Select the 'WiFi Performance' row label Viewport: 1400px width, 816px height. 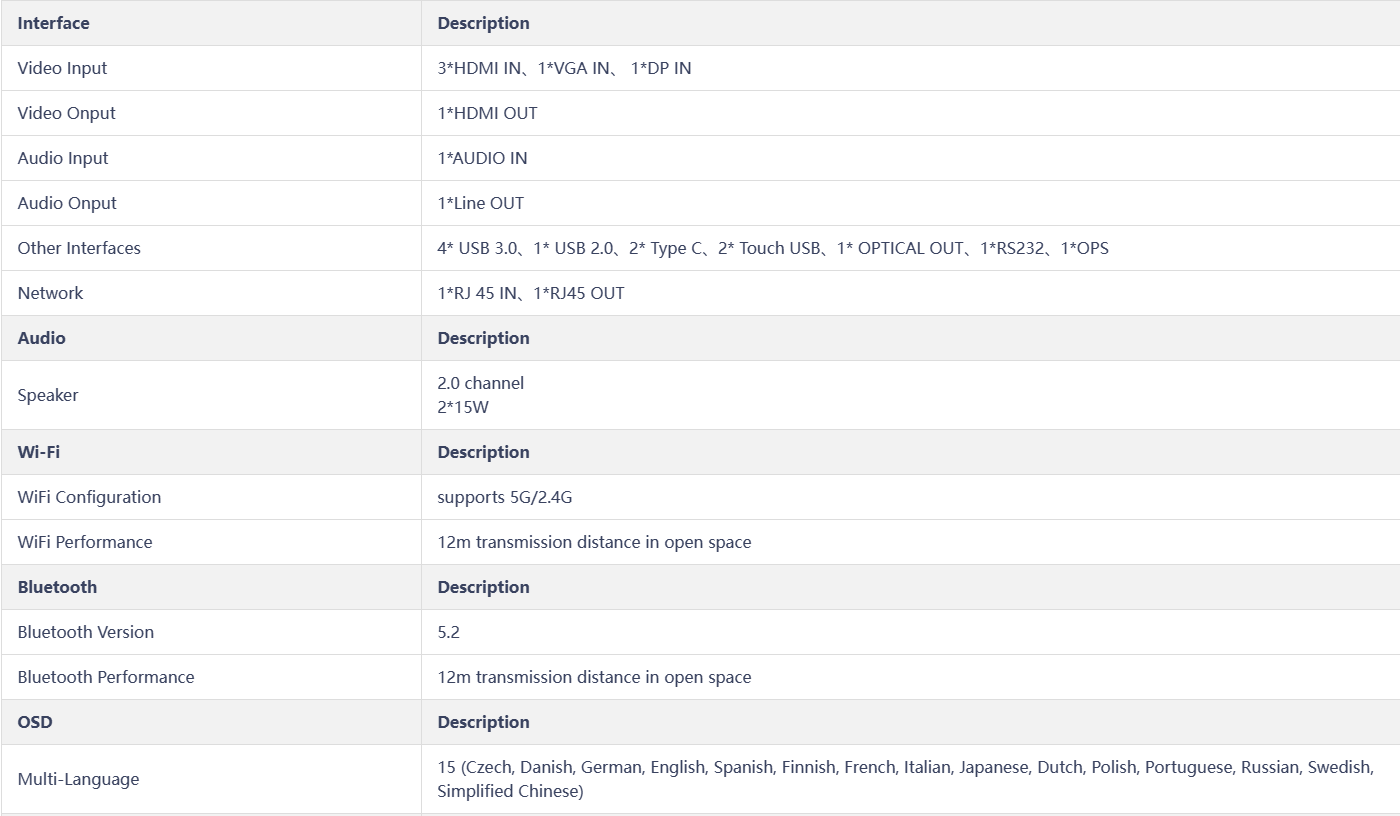pos(85,542)
